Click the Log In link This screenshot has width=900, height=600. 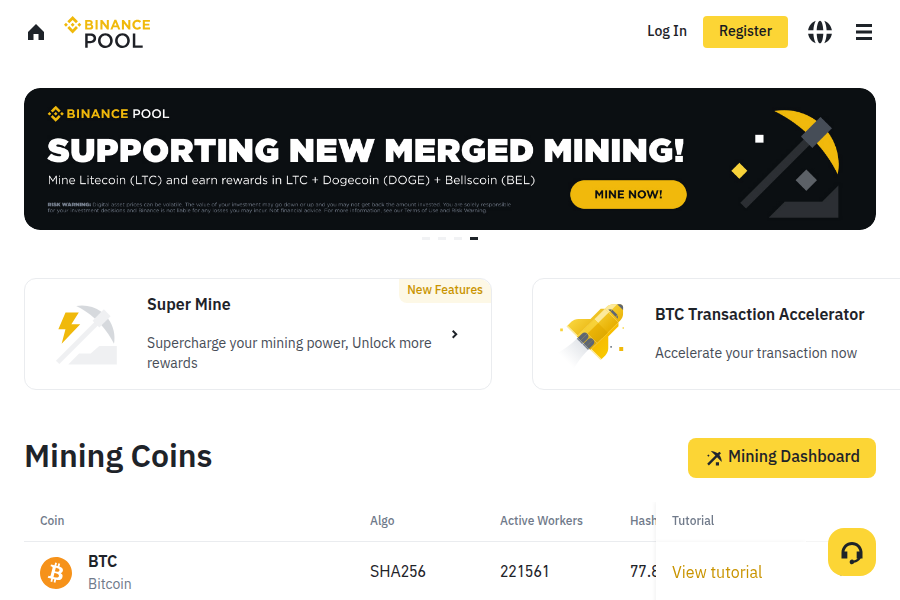click(x=667, y=31)
